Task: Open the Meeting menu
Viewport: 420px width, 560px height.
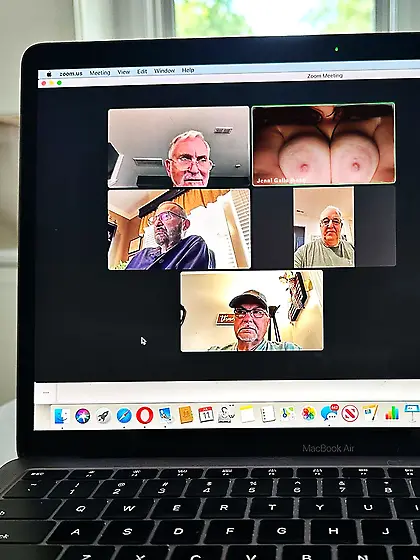Action: pos(100,72)
